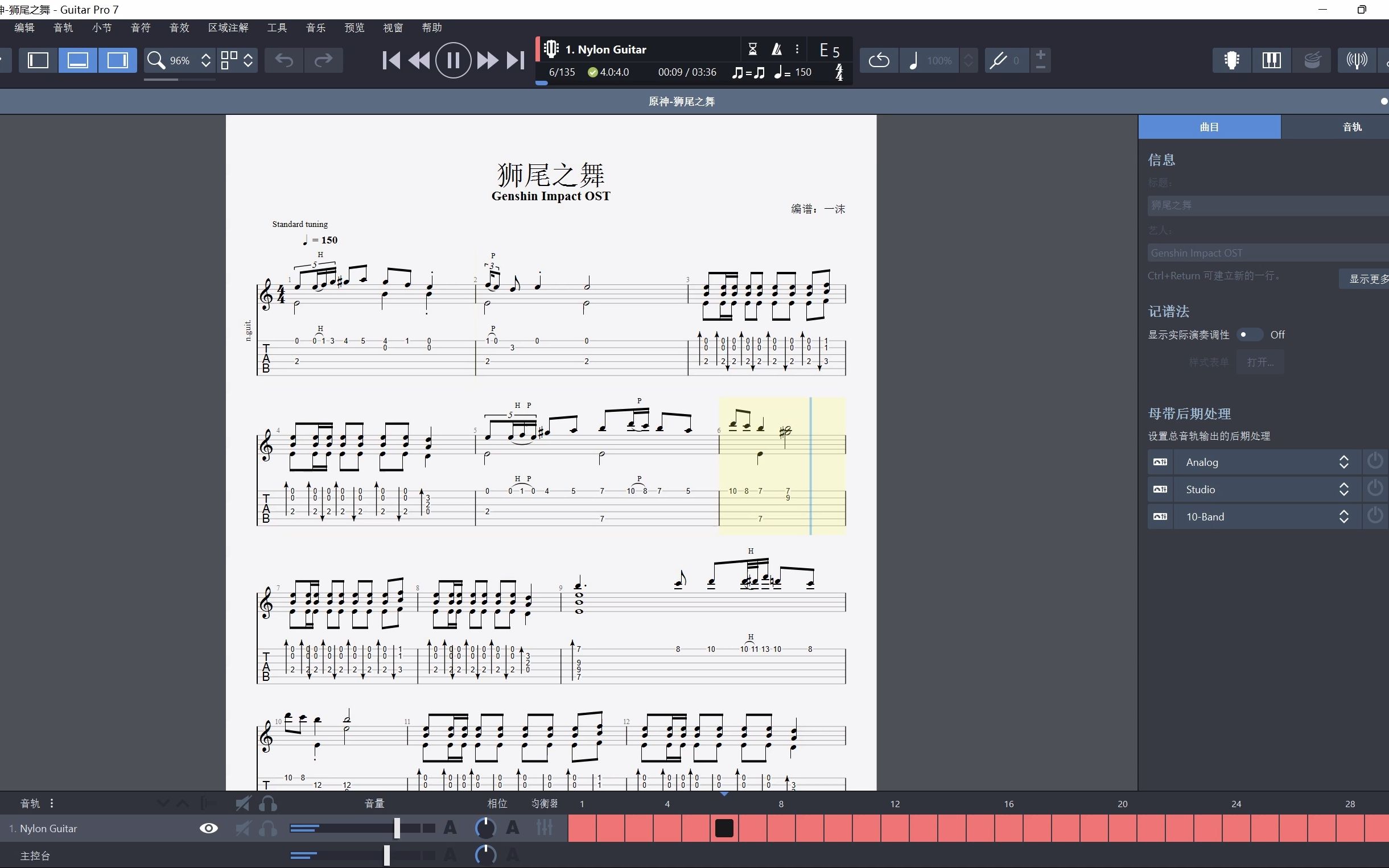
Task: Adjust the Nylon Guitar volume slider
Action: click(x=397, y=828)
